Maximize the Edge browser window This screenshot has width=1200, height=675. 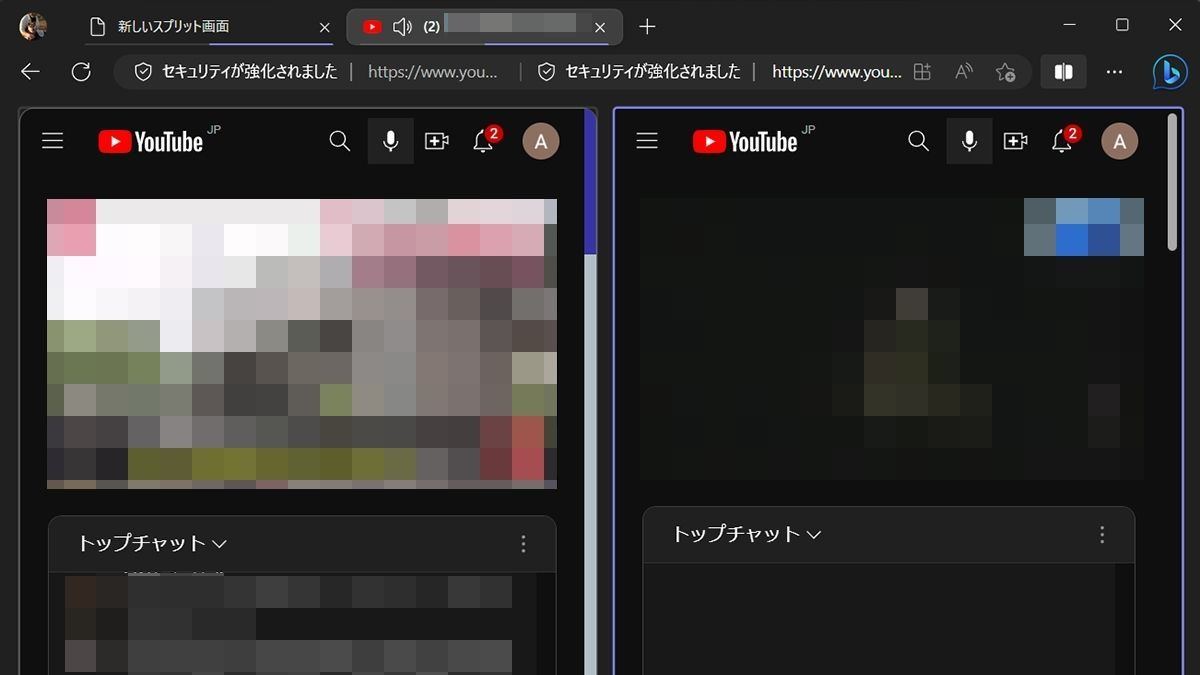[x=1122, y=25]
